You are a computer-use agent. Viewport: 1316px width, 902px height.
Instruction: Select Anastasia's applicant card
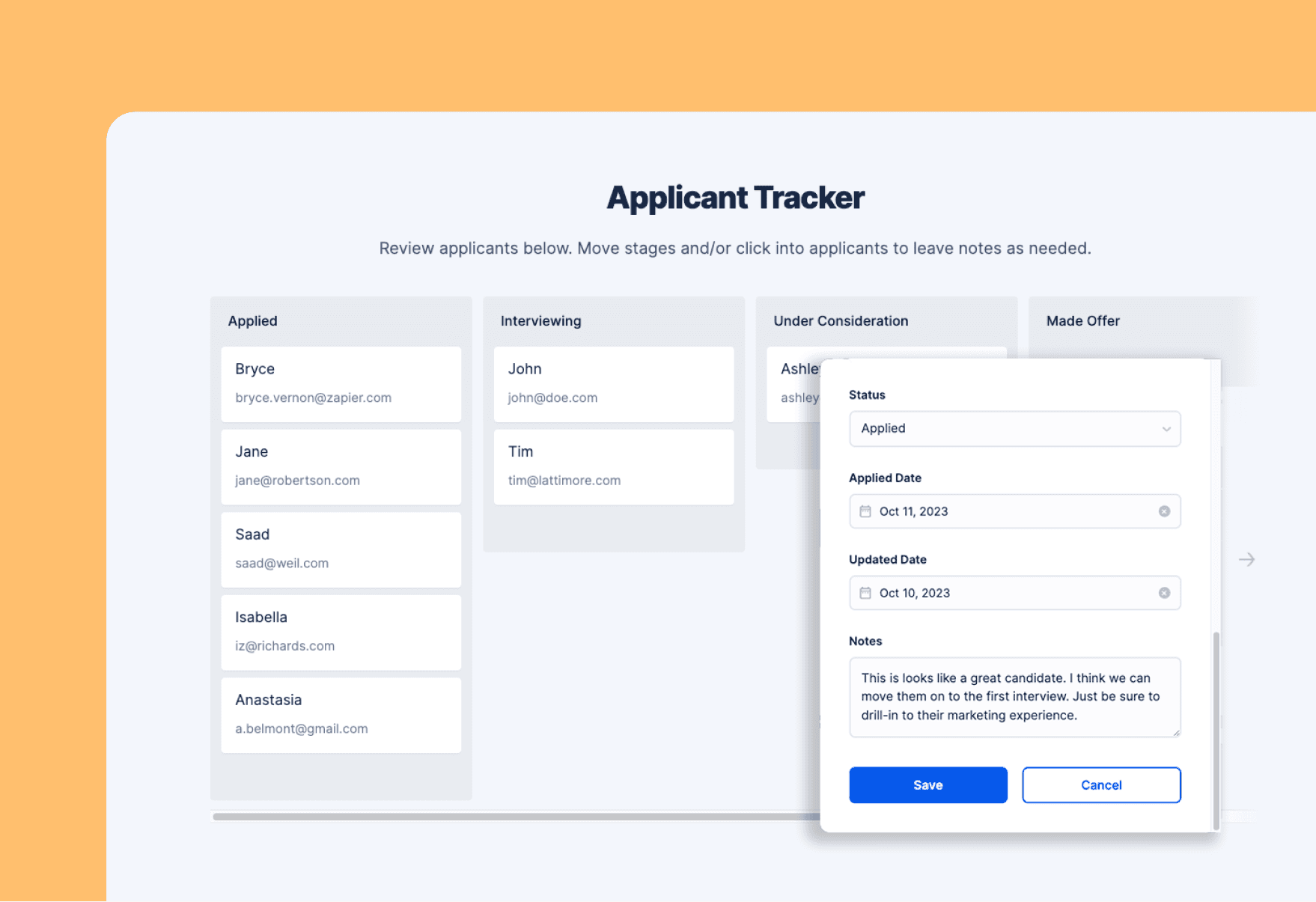pyautogui.click(x=341, y=714)
